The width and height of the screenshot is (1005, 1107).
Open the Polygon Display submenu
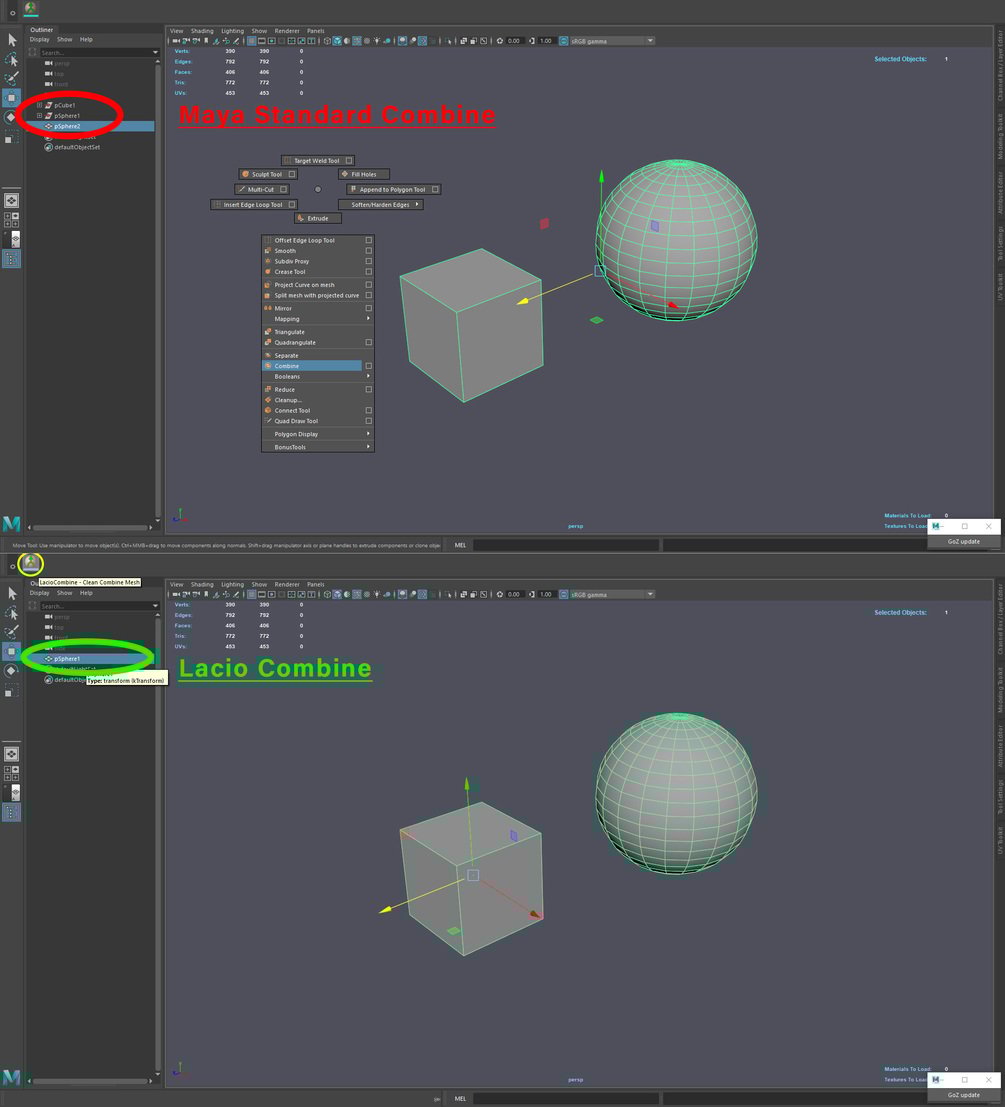[x=318, y=434]
